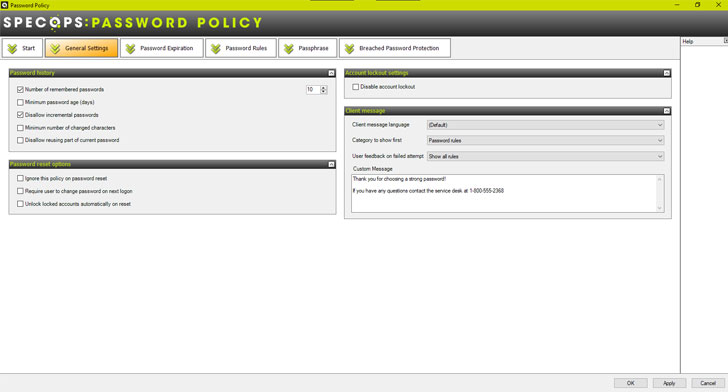Open the Password Expiration tab

(x=162, y=48)
